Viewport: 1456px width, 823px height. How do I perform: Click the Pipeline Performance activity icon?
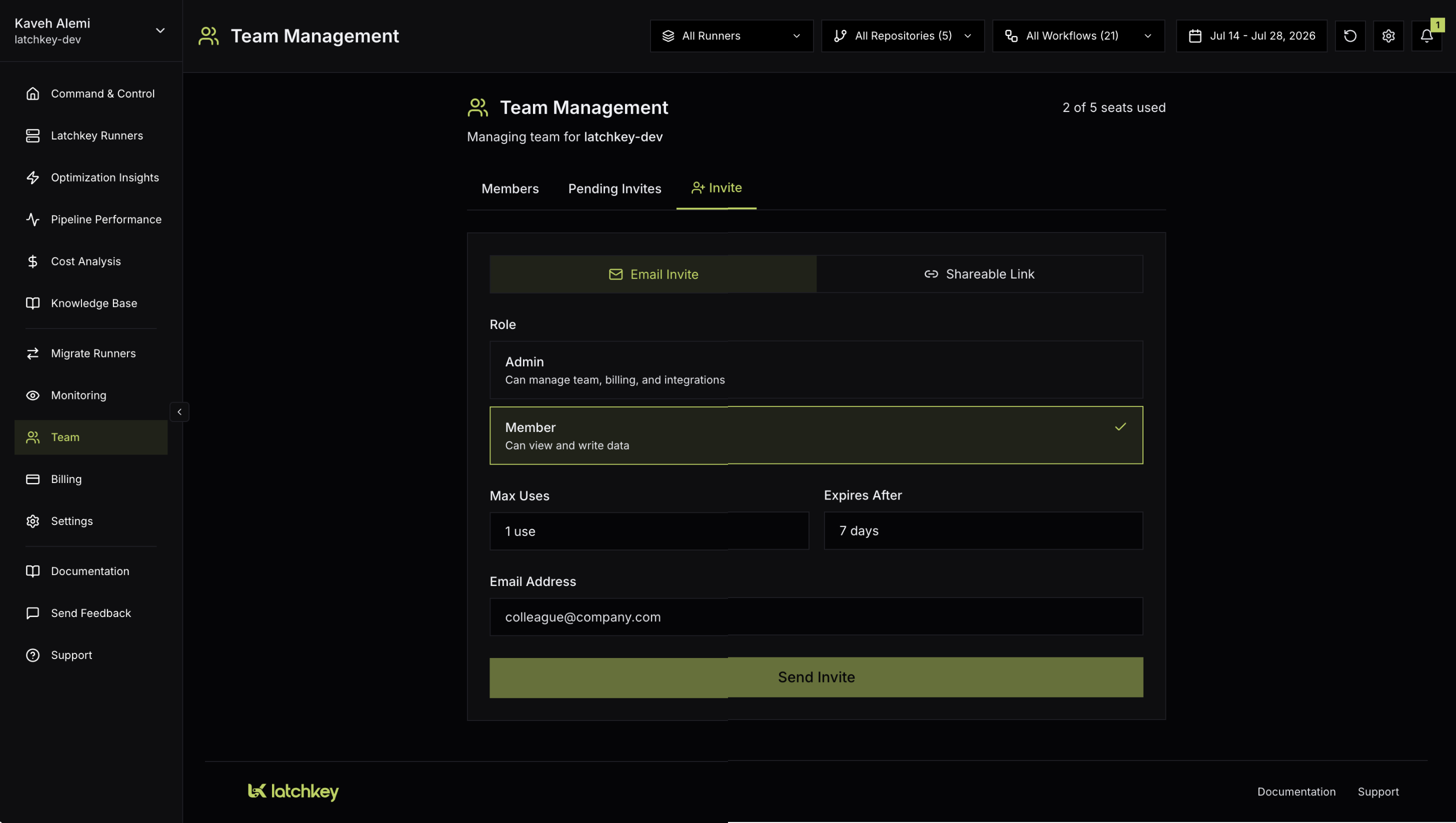point(33,219)
